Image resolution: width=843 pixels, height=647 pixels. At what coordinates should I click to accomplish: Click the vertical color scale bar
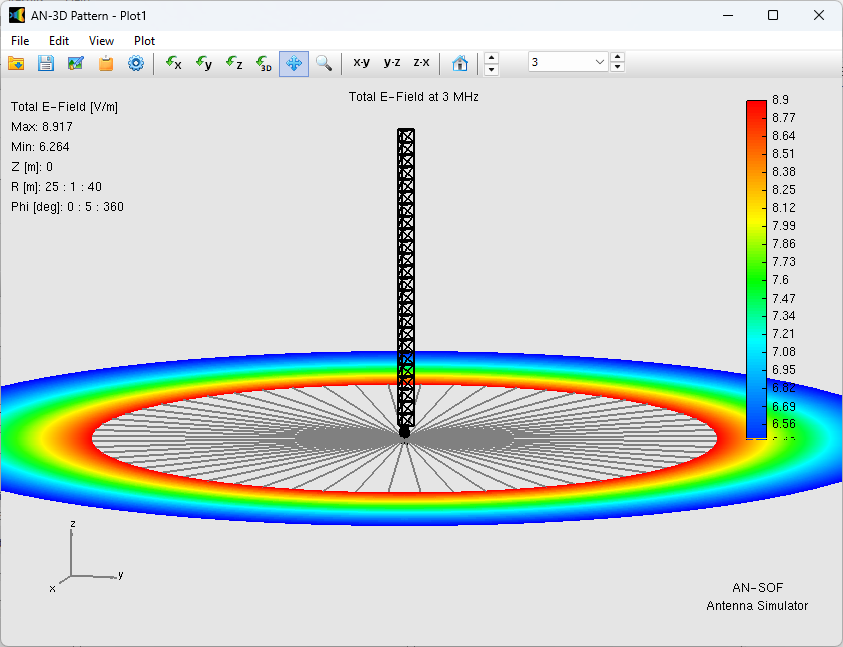click(x=756, y=269)
